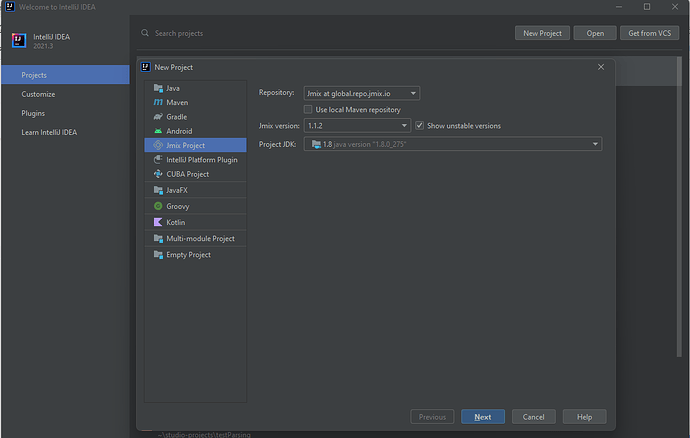Click the Maven 'm' icon
The height and width of the screenshot is (438, 690).
158,102
